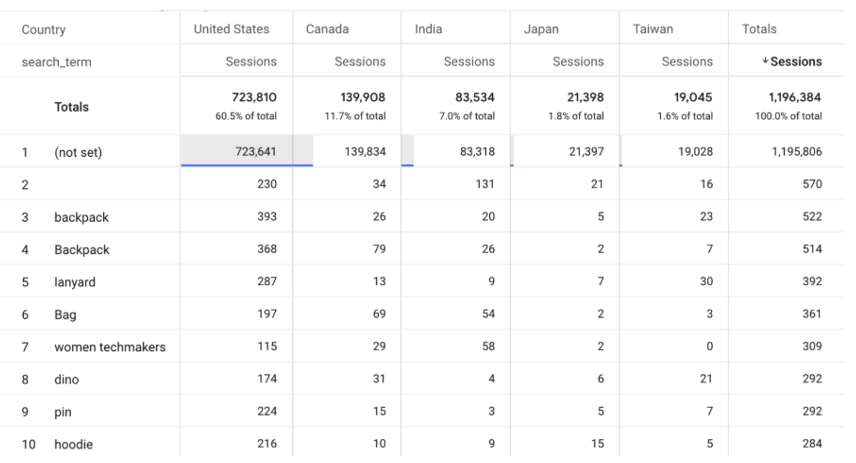Click the 21,397 Japan cell

click(x=586, y=151)
